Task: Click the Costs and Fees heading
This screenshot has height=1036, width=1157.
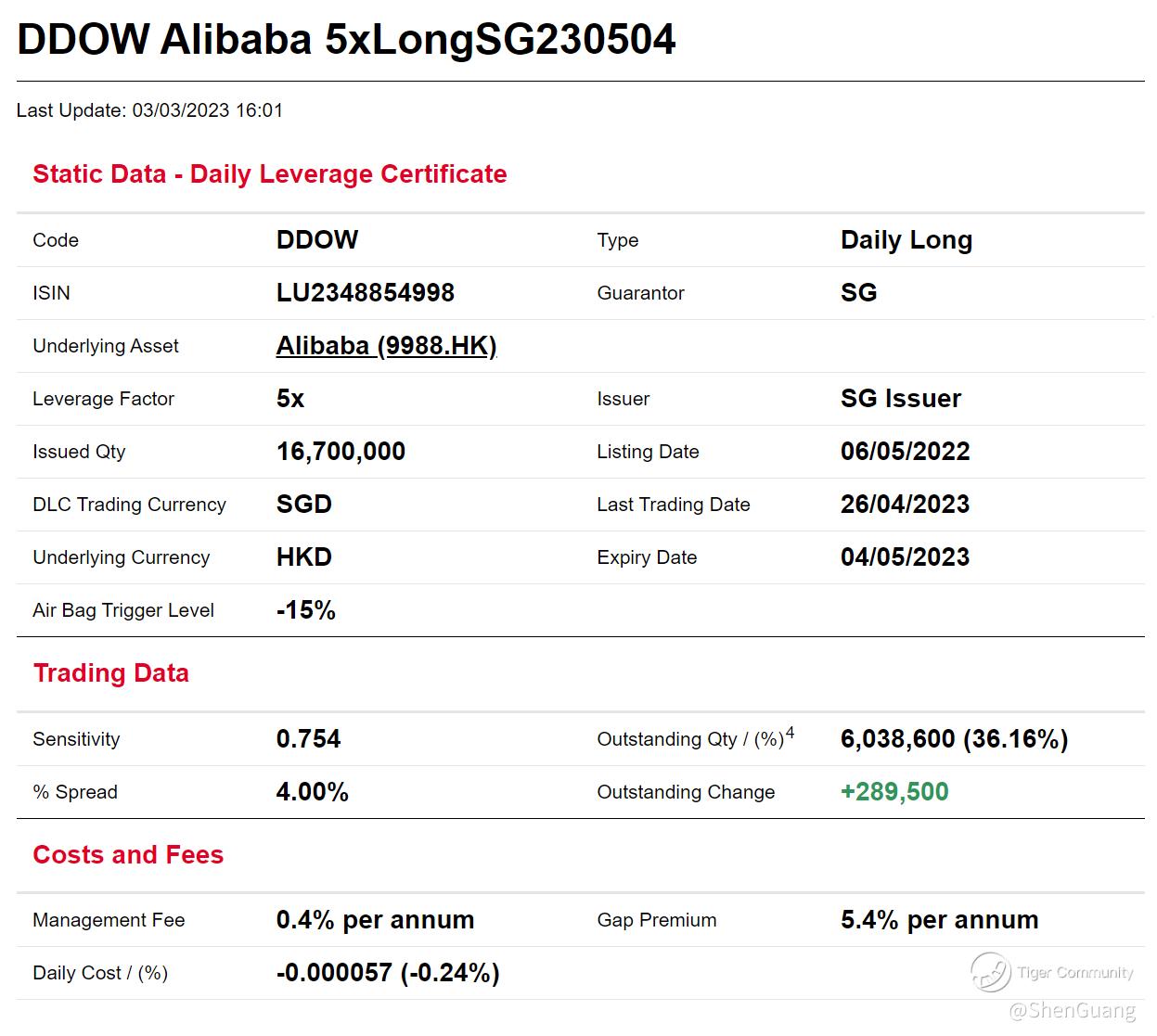Action: (128, 855)
